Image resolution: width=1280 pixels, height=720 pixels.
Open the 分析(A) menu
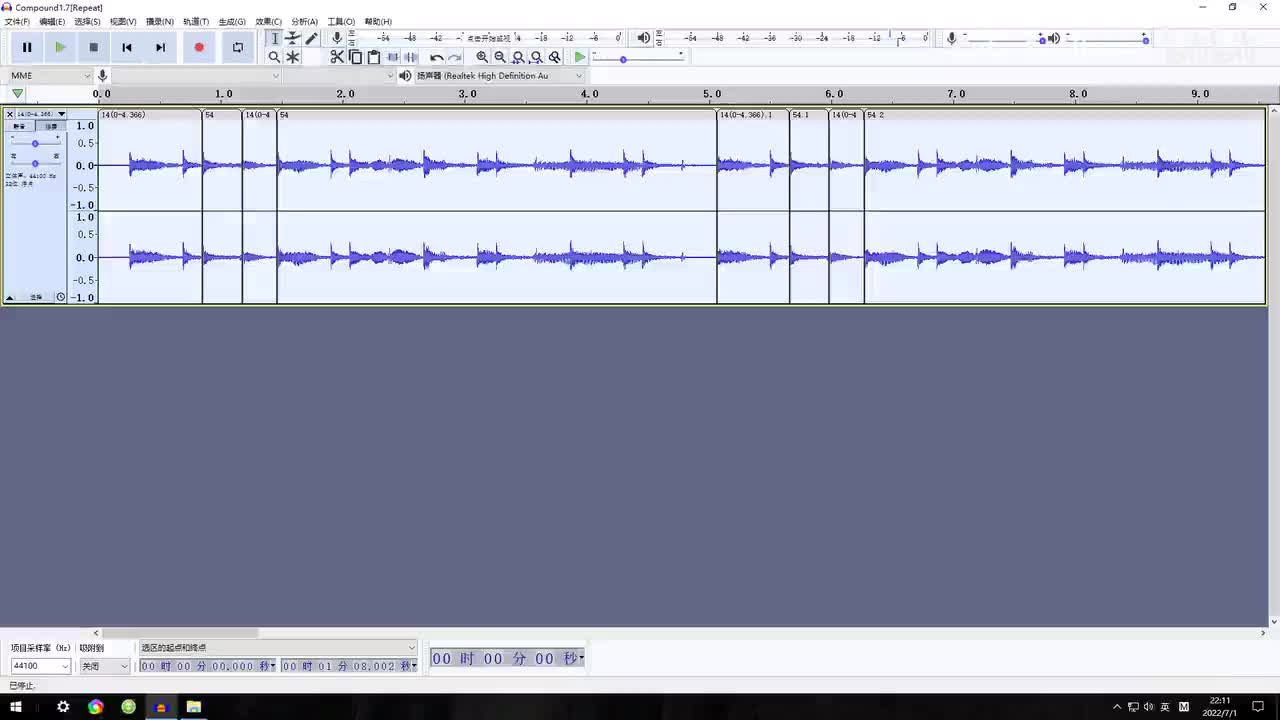pos(304,21)
